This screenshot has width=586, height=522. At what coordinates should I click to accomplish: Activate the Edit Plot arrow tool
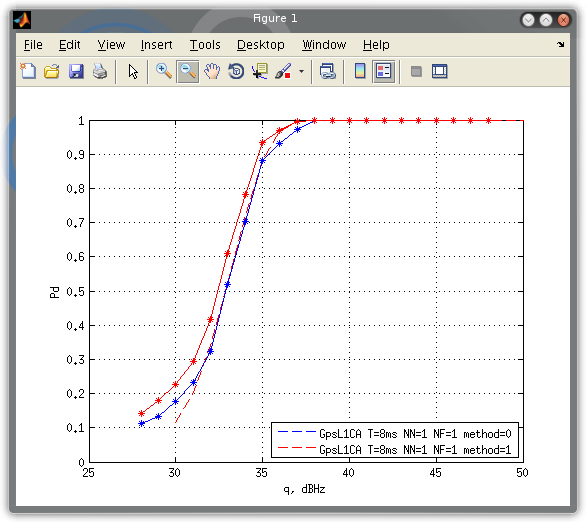[x=133, y=71]
